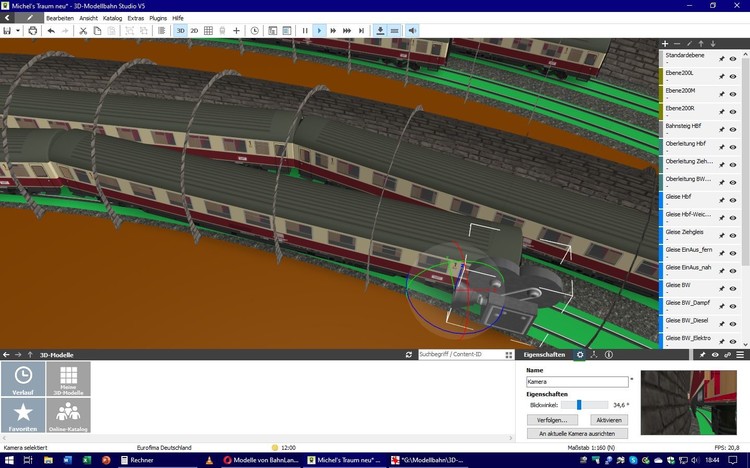
Task: Refresh the catalog list
Action: pos(408,355)
